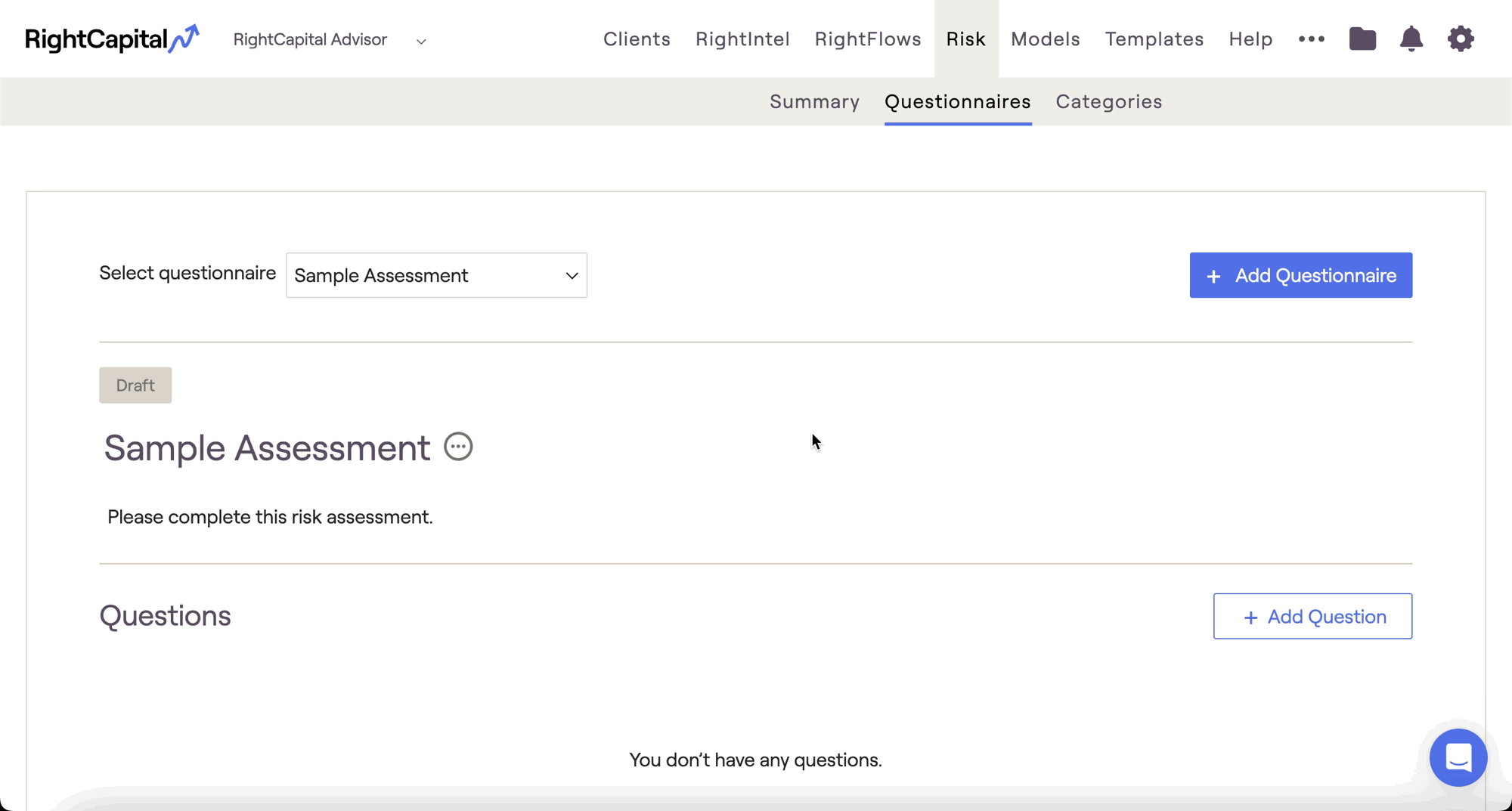Click the Questions heading
Viewport: 1512px width, 811px height.
165,616
